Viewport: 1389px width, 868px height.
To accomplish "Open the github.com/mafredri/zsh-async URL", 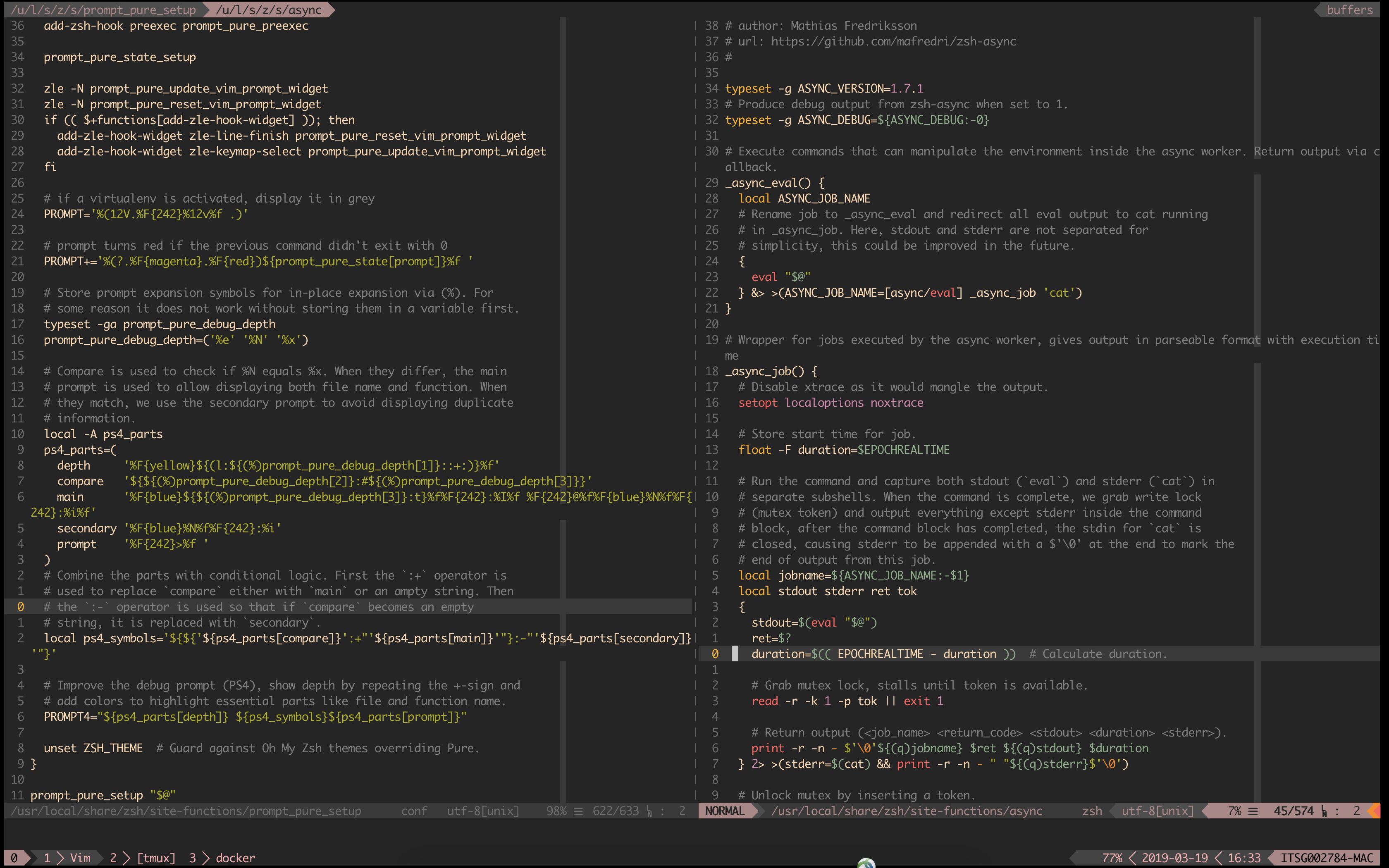I will tap(893, 41).
